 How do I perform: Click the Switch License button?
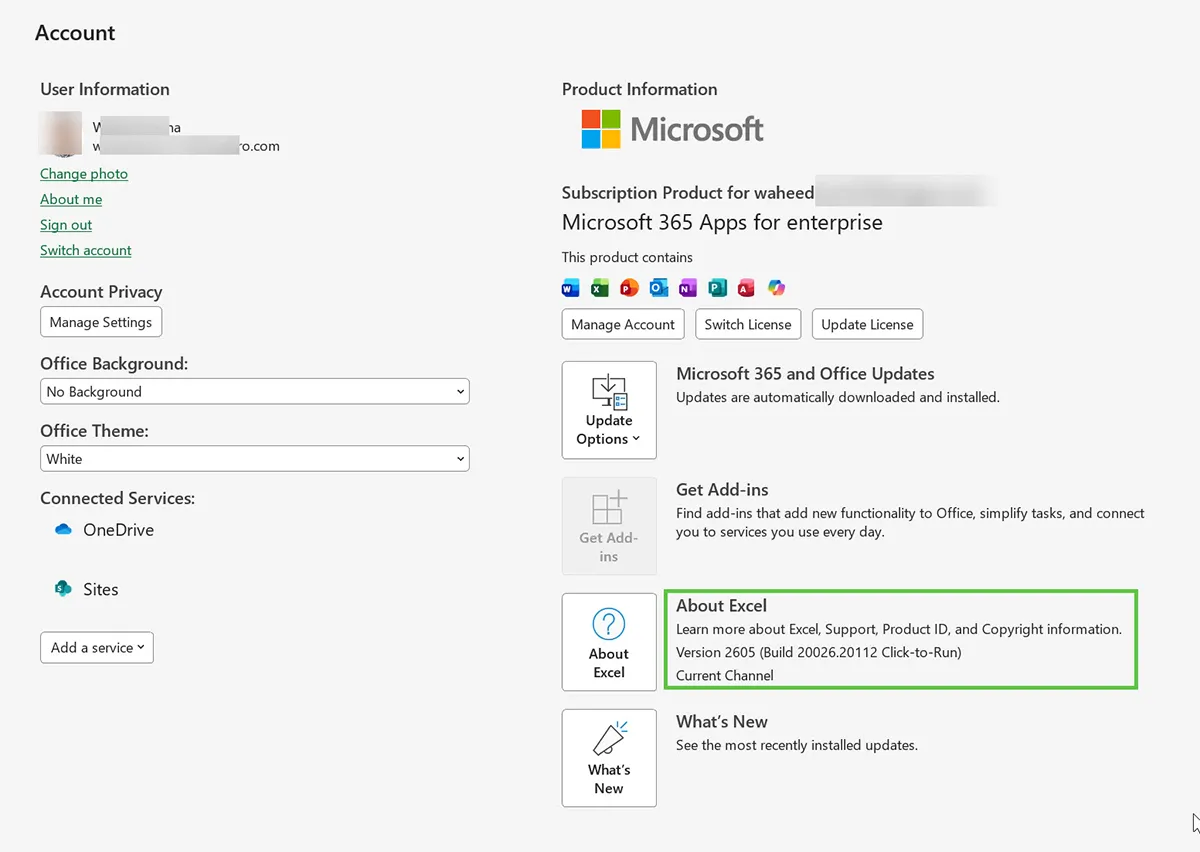click(x=748, y=324)
